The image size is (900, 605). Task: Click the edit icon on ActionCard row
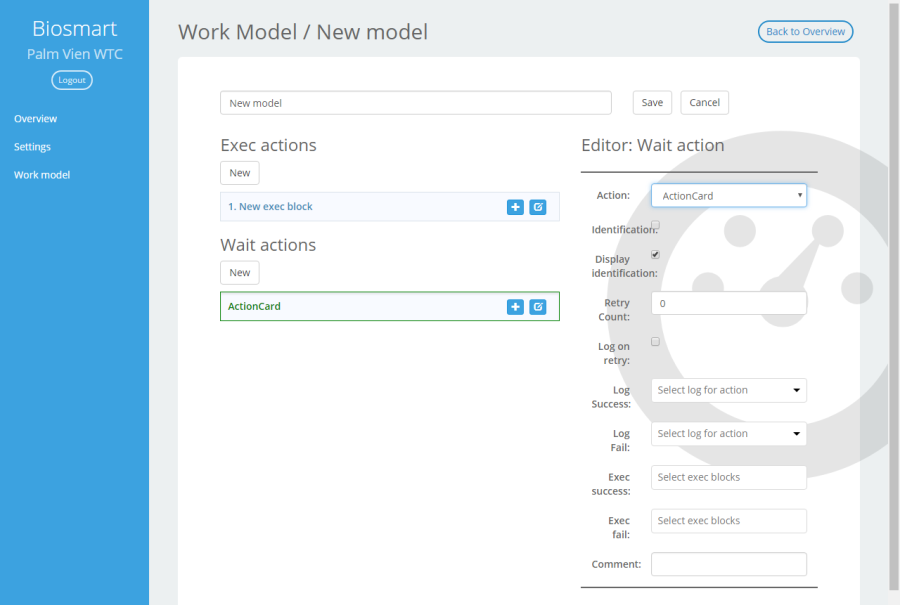pos(538,307)
